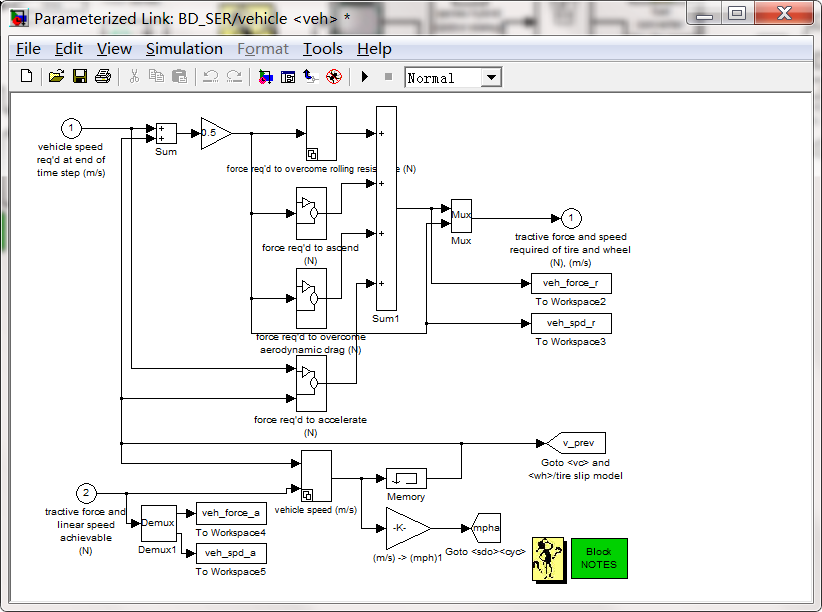Image resolution: width=822 pixels, height=612 pixels.
Task: Open the Help menu
Action: click(374, 49)
